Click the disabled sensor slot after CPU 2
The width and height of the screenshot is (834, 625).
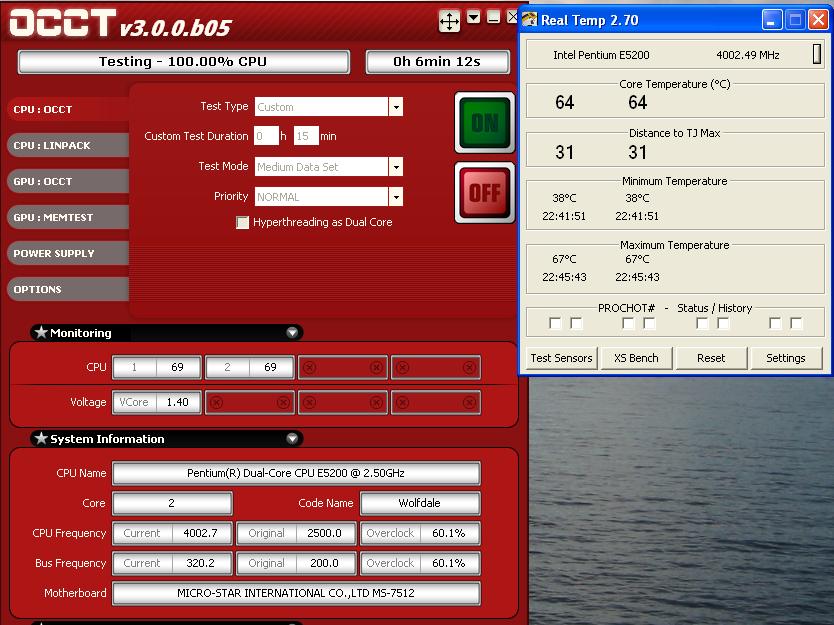coord(343,367)
